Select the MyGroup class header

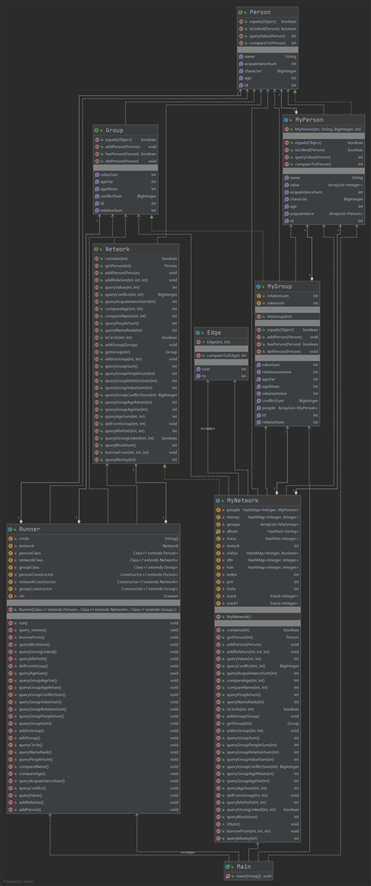point(287,286)
